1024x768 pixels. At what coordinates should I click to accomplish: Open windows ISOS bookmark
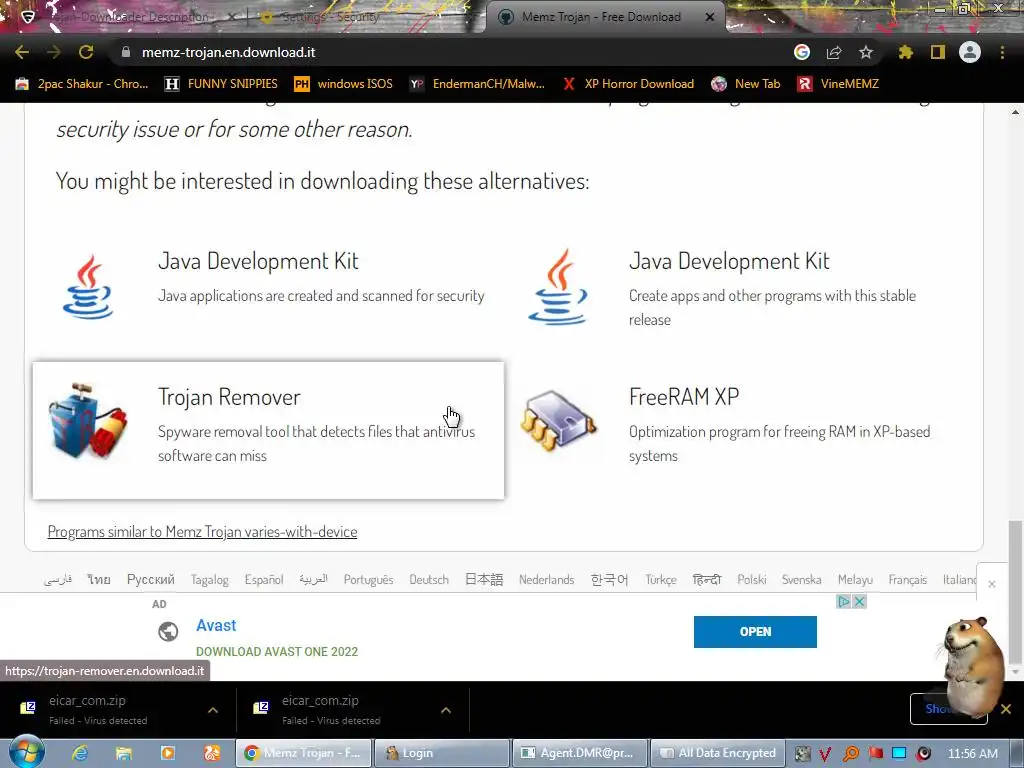tap(344, 84)
